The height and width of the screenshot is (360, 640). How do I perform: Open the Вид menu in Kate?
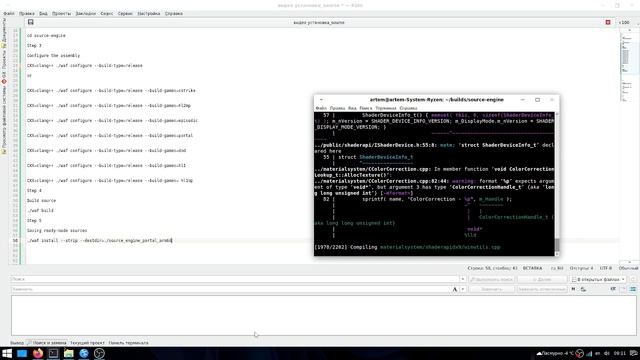coord(43,13)
